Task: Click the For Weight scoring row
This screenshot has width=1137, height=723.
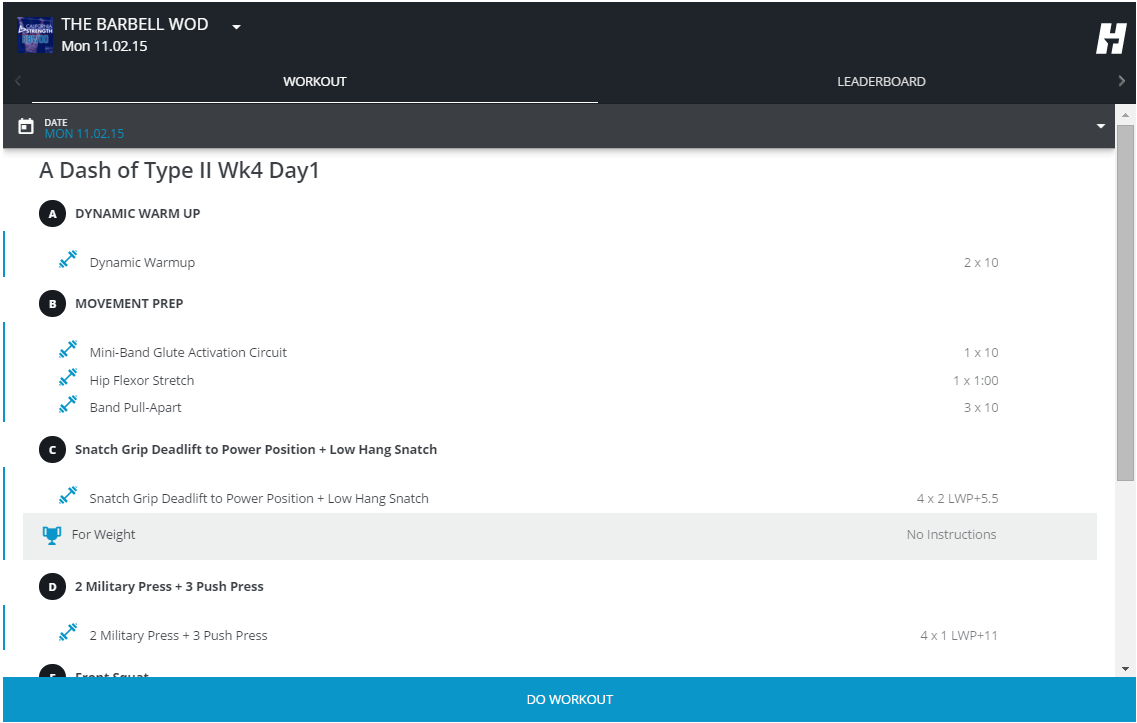Action: point(560,536)
